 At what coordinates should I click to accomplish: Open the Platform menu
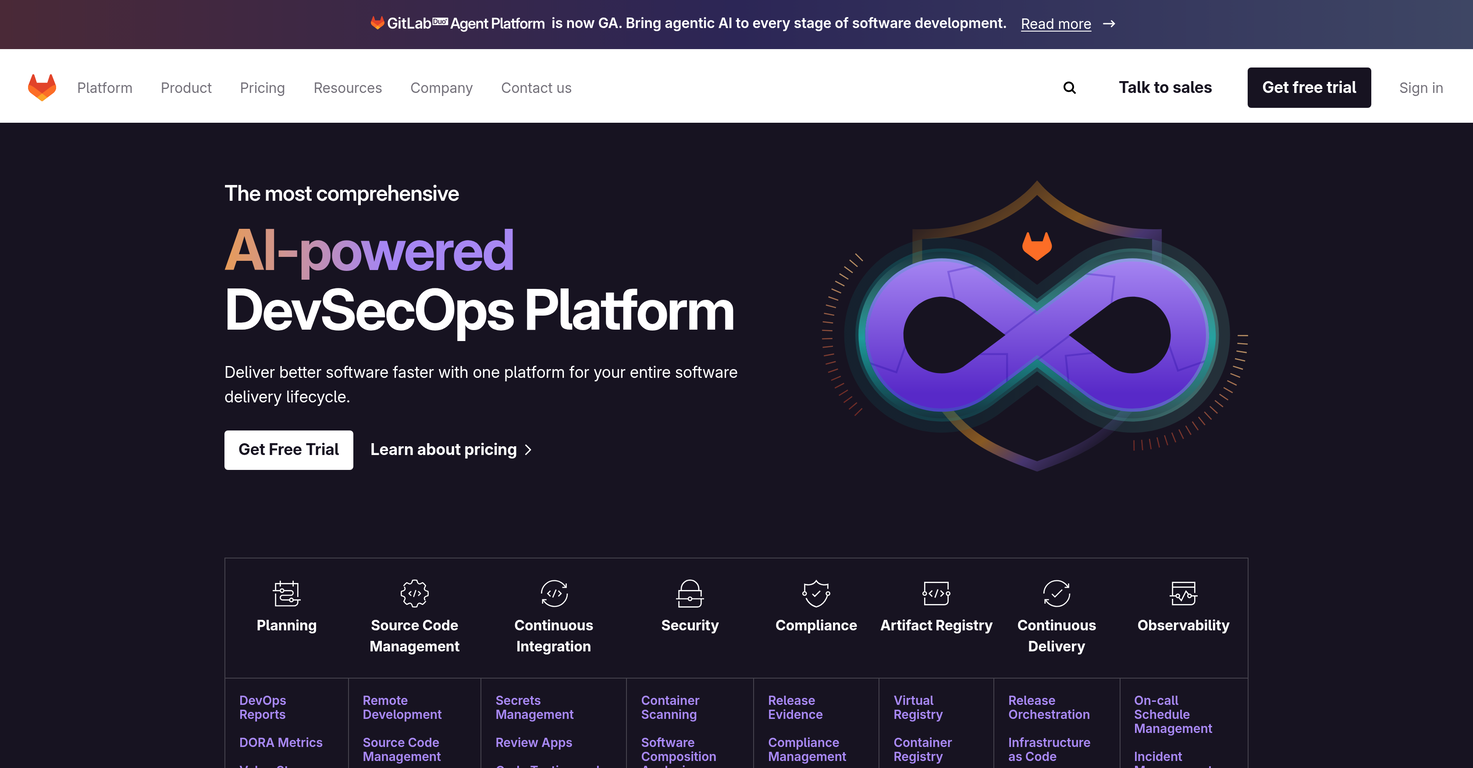coord(104,87)
